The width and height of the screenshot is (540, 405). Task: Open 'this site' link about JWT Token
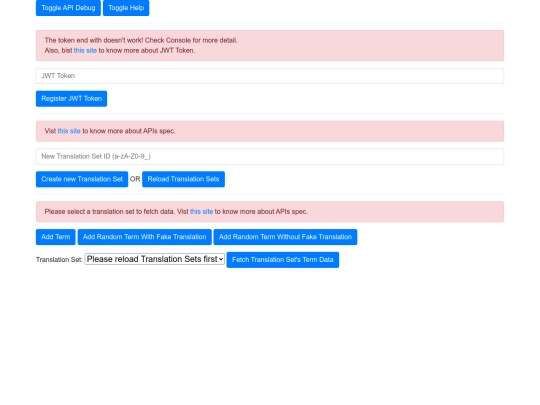click(x=85, y=50)
